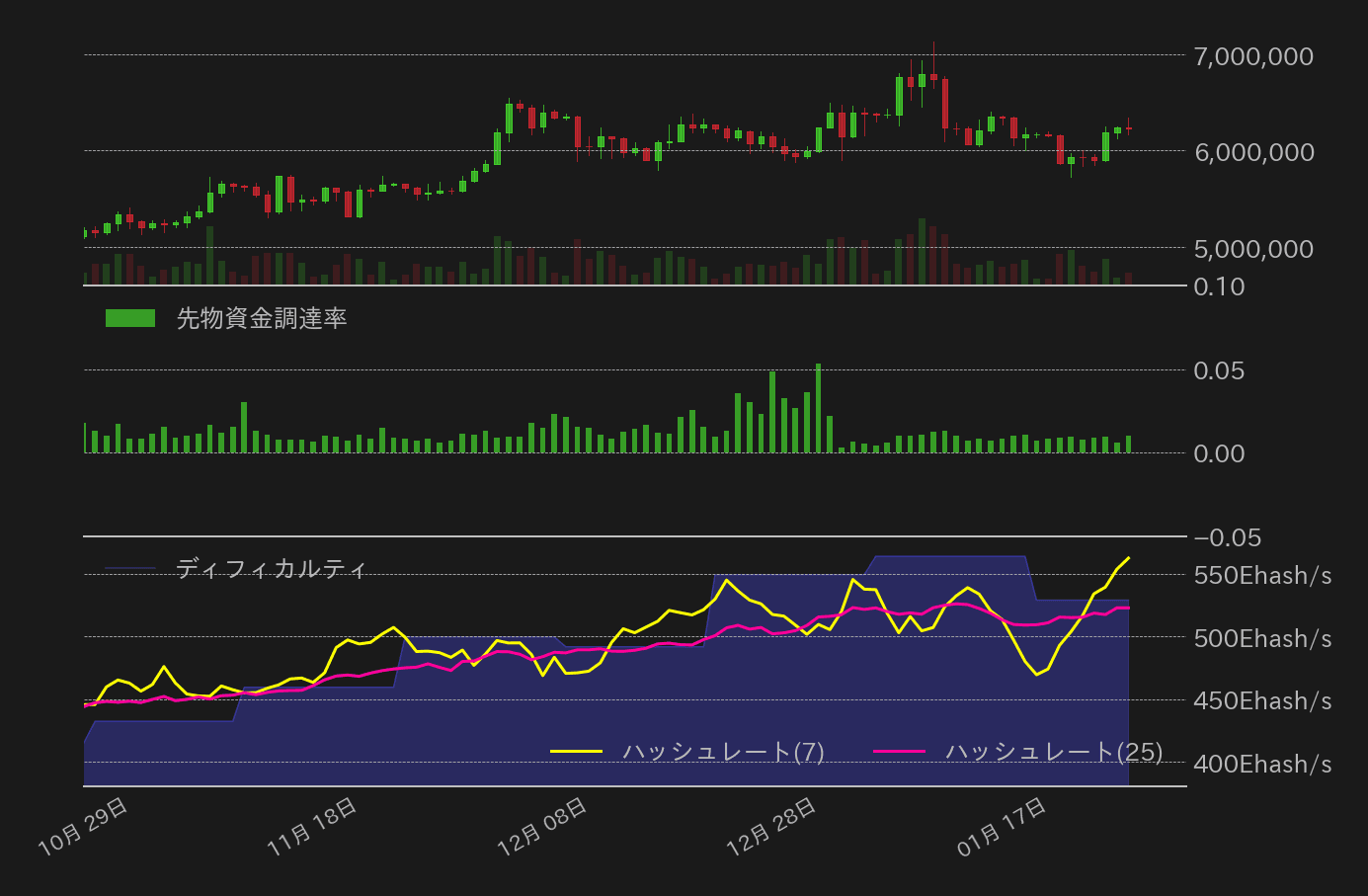Click the pink line swatch for ハッシュレート(25)
This screenshot has width=1368, height=896.
tap(900, 752)
